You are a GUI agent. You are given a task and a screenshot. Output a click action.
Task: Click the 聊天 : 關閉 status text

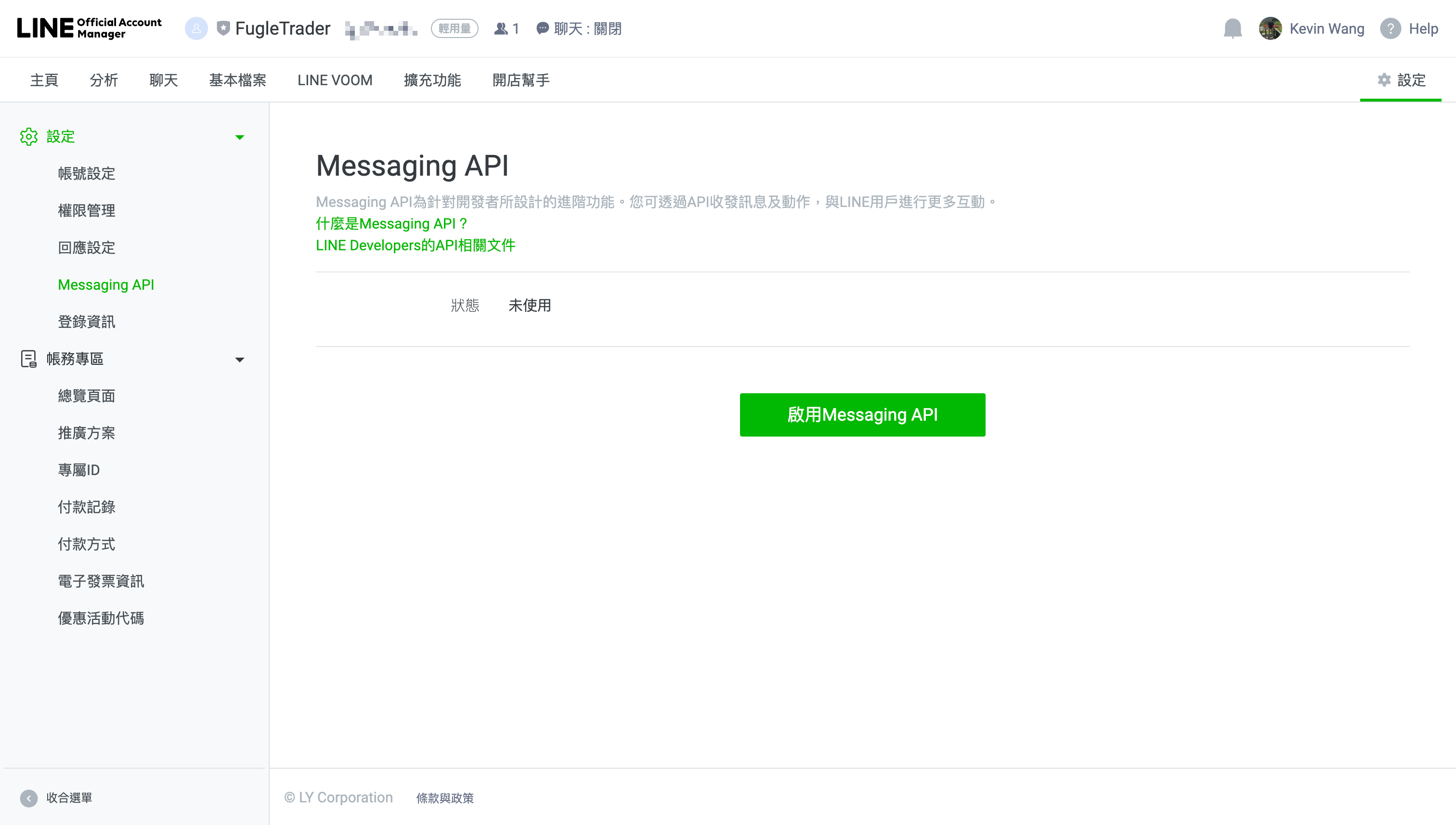588,28
